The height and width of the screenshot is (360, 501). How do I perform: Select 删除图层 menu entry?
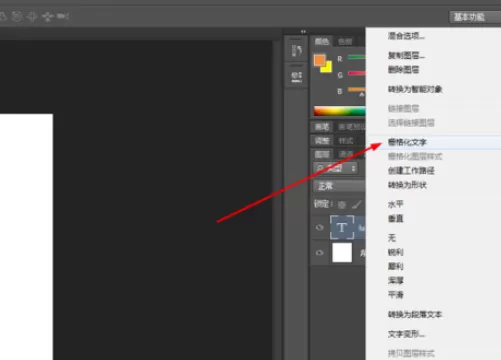tap(403, 70)
